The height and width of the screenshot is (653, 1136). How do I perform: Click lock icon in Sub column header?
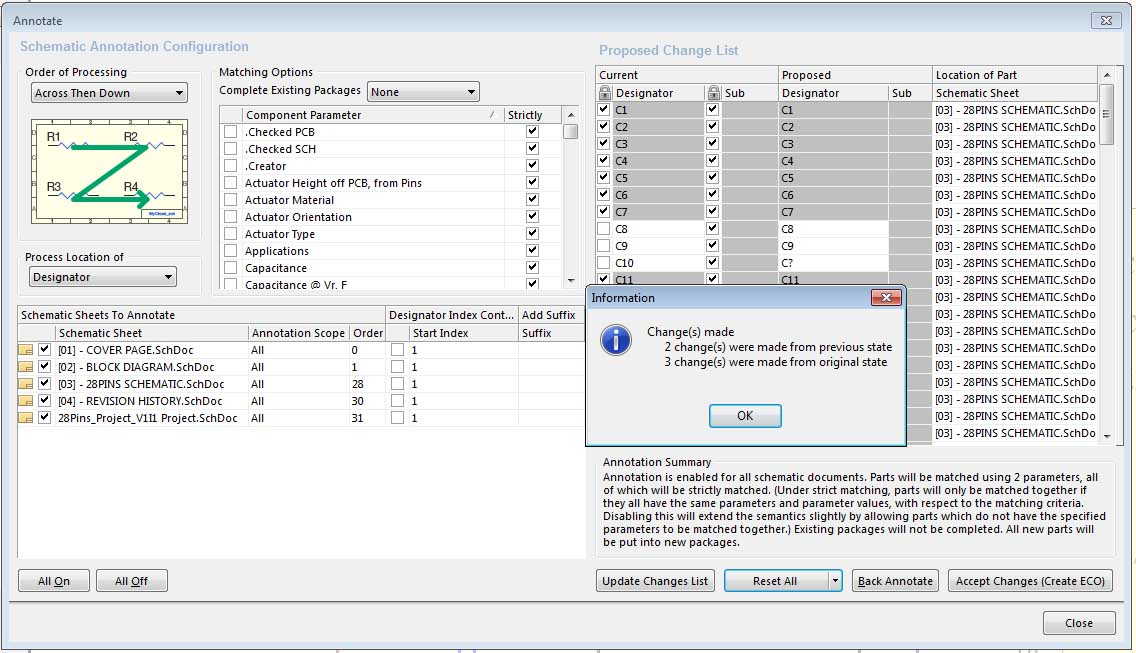coord(712,93)
